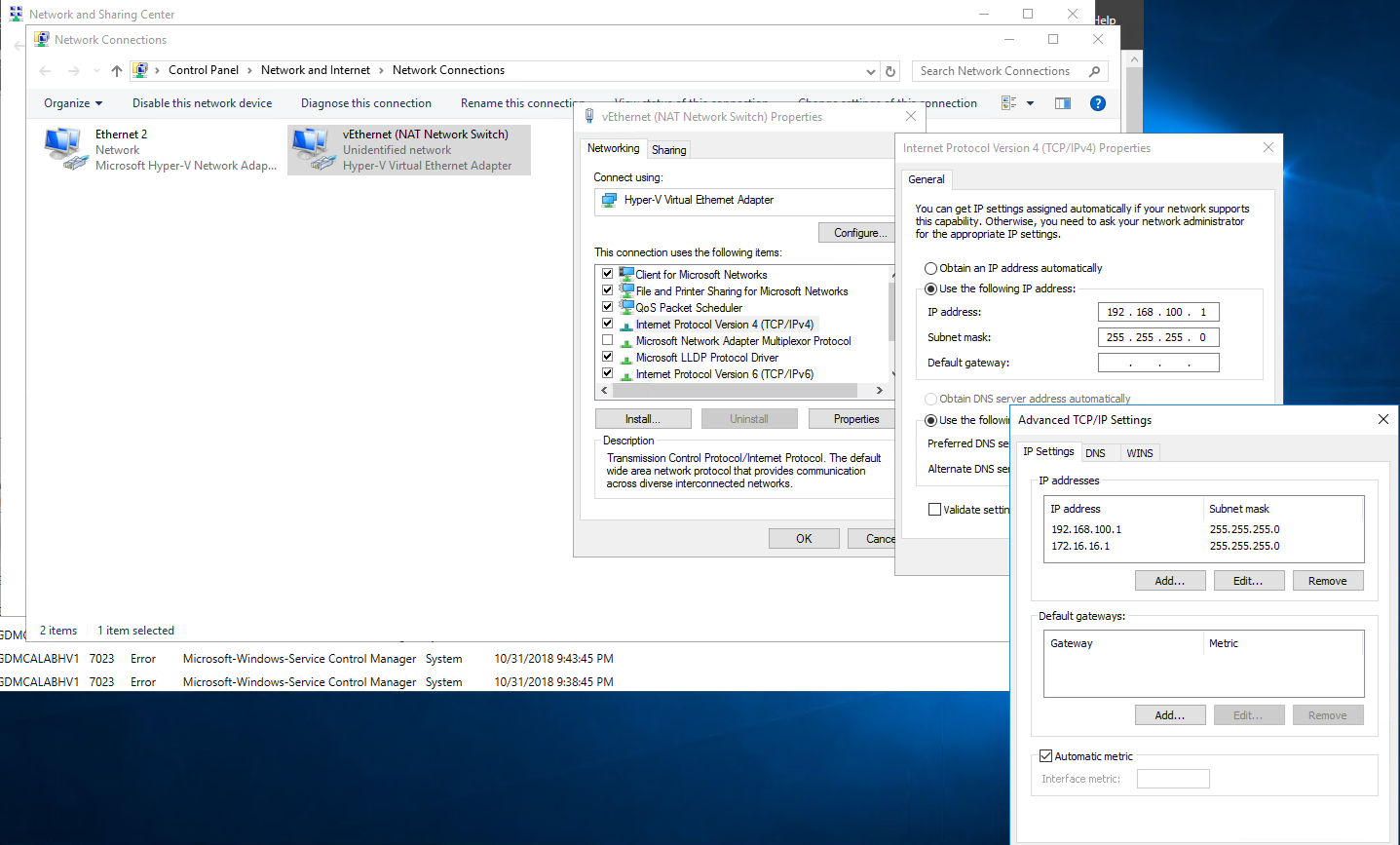The height and width of the screenshot is (845, 1400).
Task: Close the Advanced TCP/IP Settings dialog
Action: pos(1383,419)
